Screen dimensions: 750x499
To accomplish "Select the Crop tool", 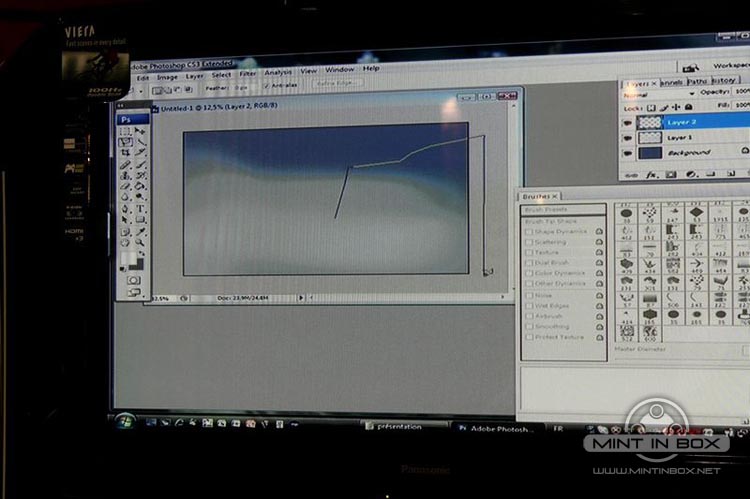I will [125, 153].
